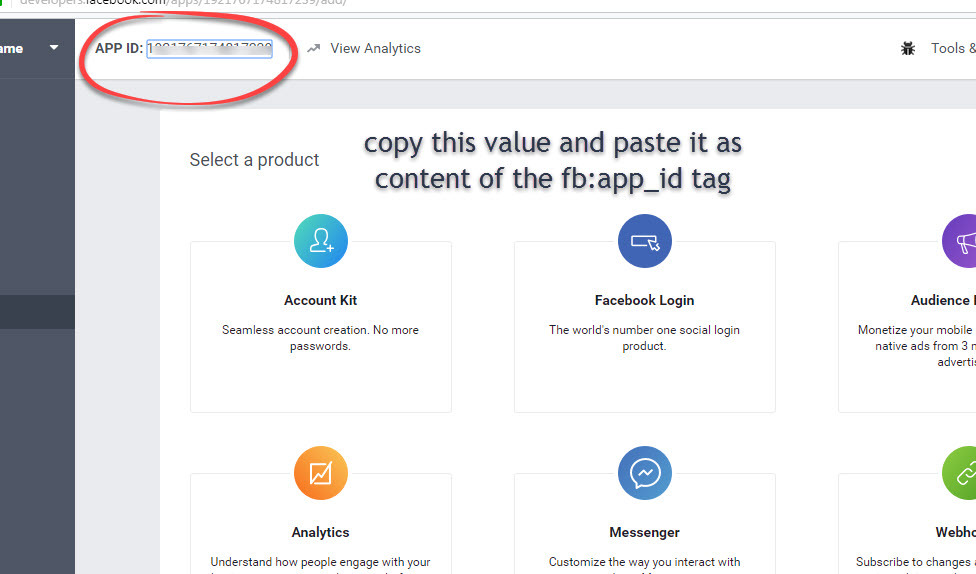Viewport: 976px width, 574px height.
Task: Click the Webhooks card title
Action: tap(955, 532)
